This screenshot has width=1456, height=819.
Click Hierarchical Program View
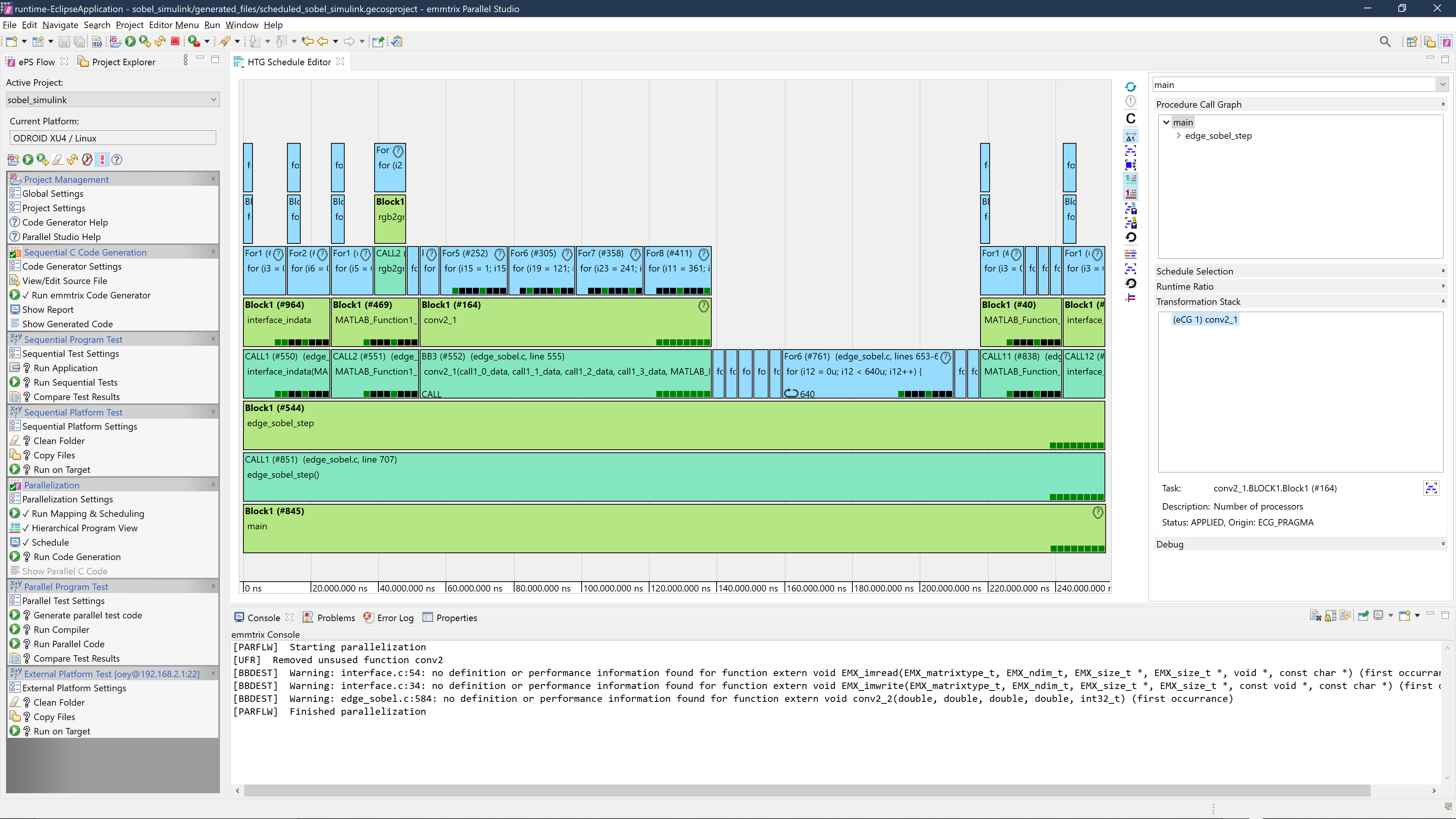click(85, 528)
